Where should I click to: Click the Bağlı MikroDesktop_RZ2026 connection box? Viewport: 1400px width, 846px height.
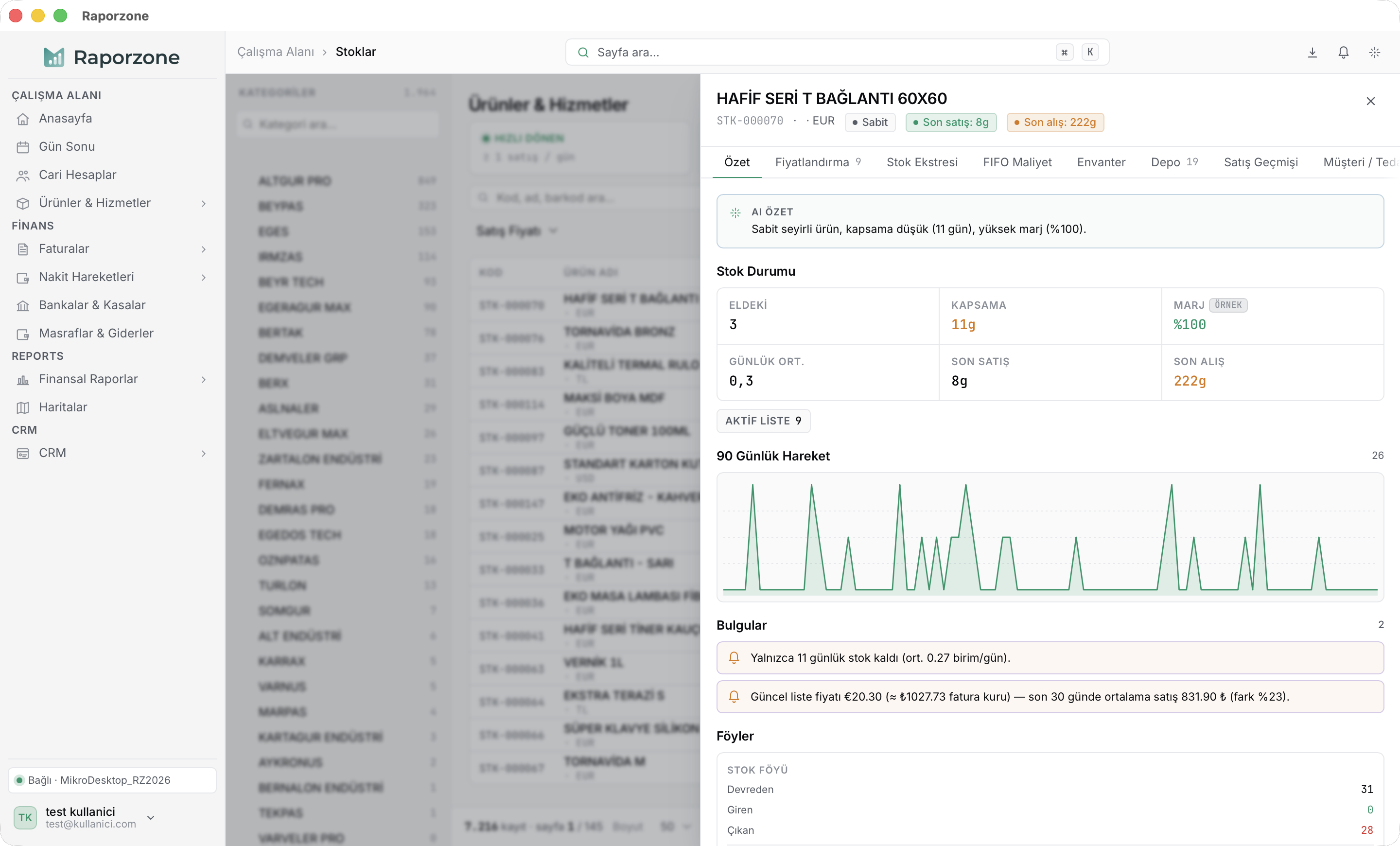pos(112,780)
